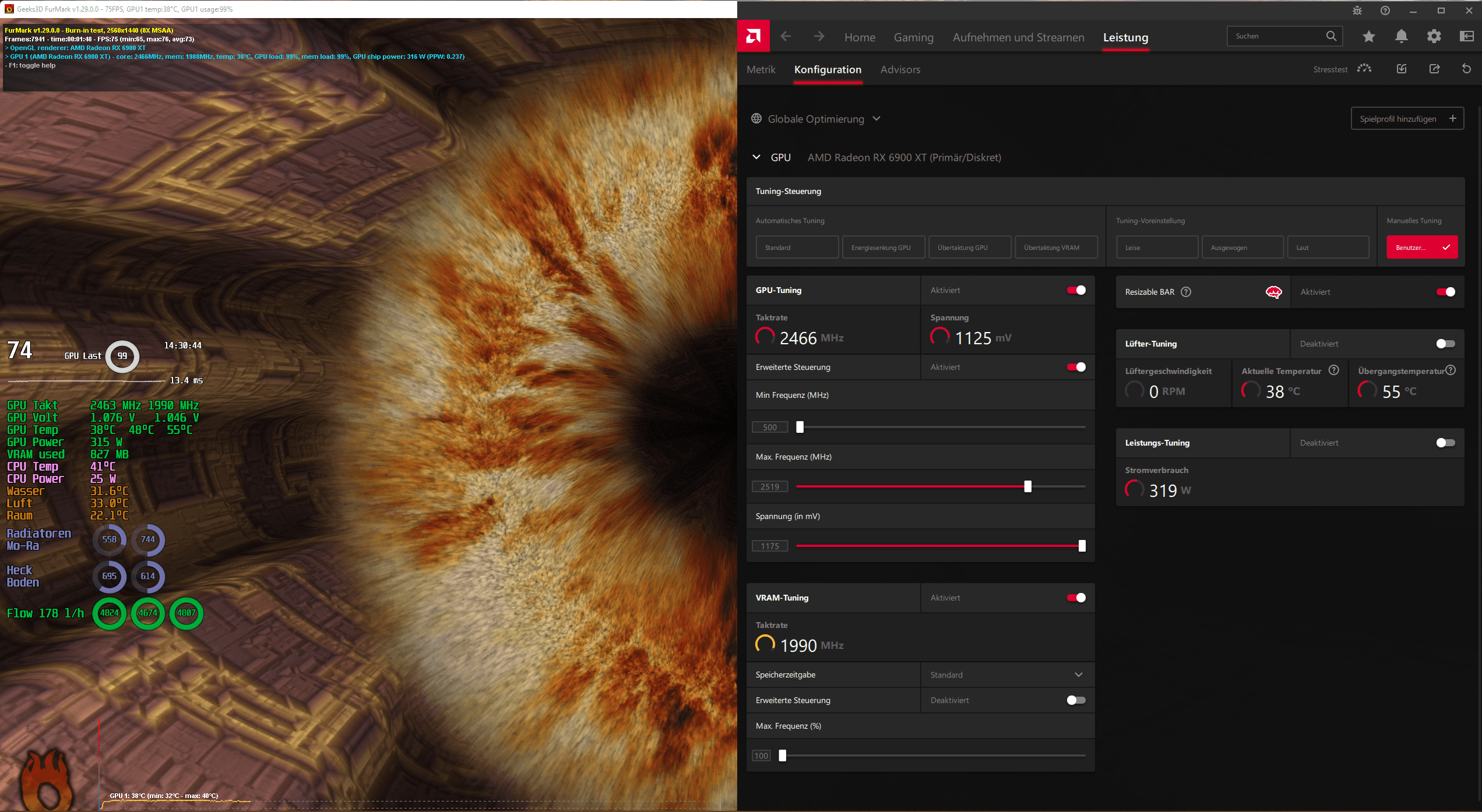Click the Spannung (in mV) slider handle
This screenshot has width=1482, height=812.
point(1082,546)
